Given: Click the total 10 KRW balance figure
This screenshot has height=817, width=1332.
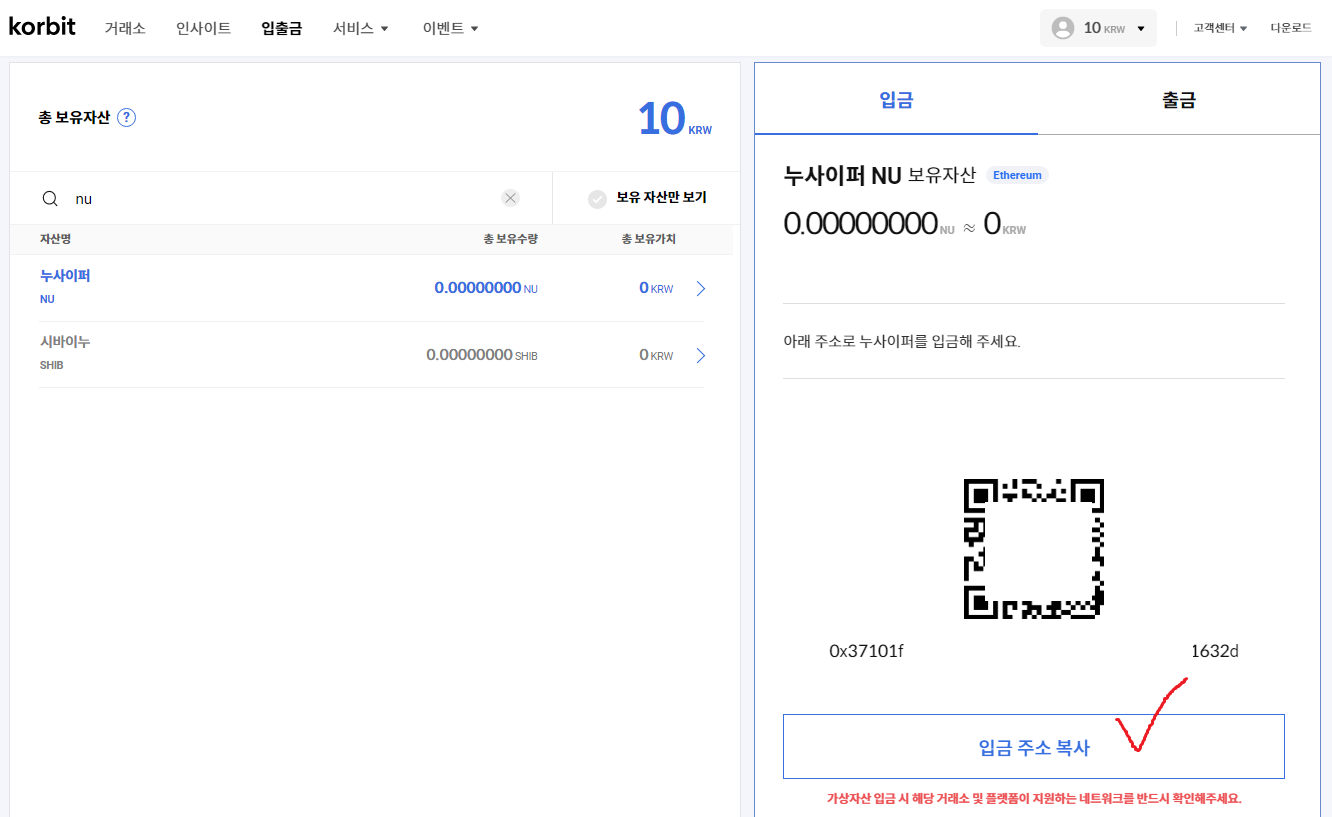Looking at the screenshot, I should pyautogui.click(x=675, y=119).
